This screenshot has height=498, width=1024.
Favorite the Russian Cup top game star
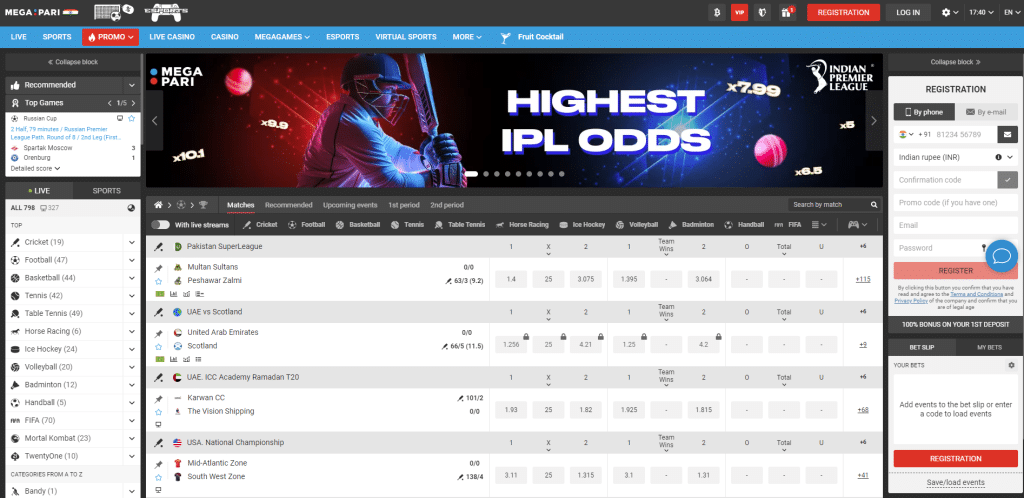click(131, 119)
